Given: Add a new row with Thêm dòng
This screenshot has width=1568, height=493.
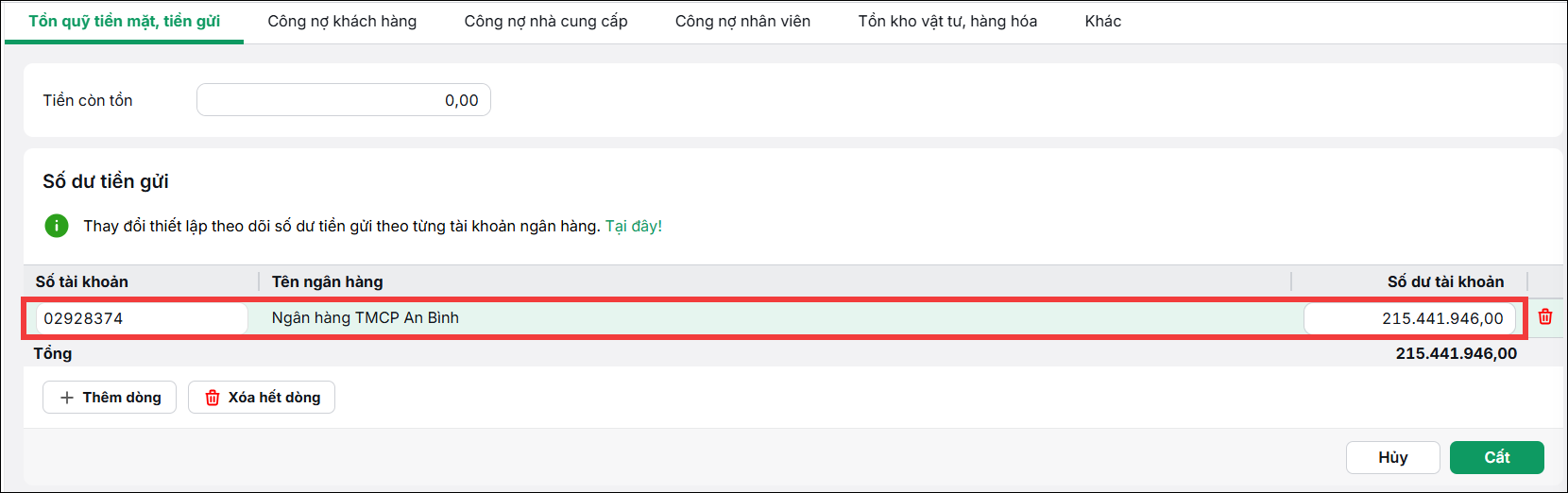Looking at the screenshot, I should (109, 398).
